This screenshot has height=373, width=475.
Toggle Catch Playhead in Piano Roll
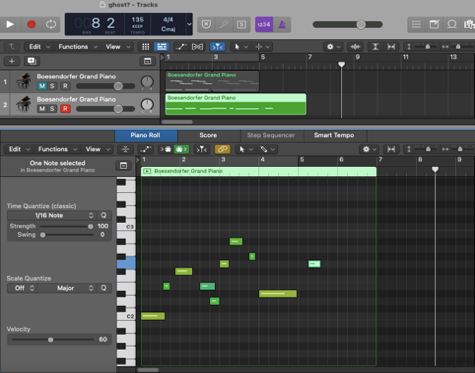point(202,149)
